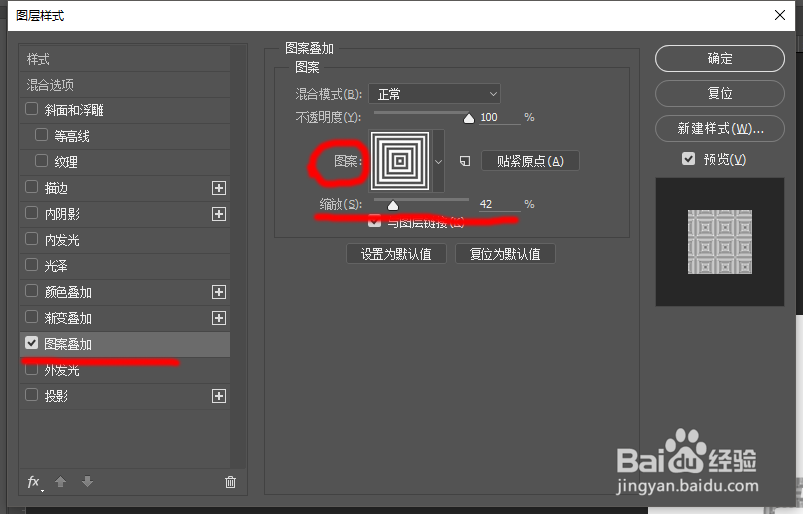
Task: Enable the 颜色叠加 checkbox
Action: tap(32, 291)
